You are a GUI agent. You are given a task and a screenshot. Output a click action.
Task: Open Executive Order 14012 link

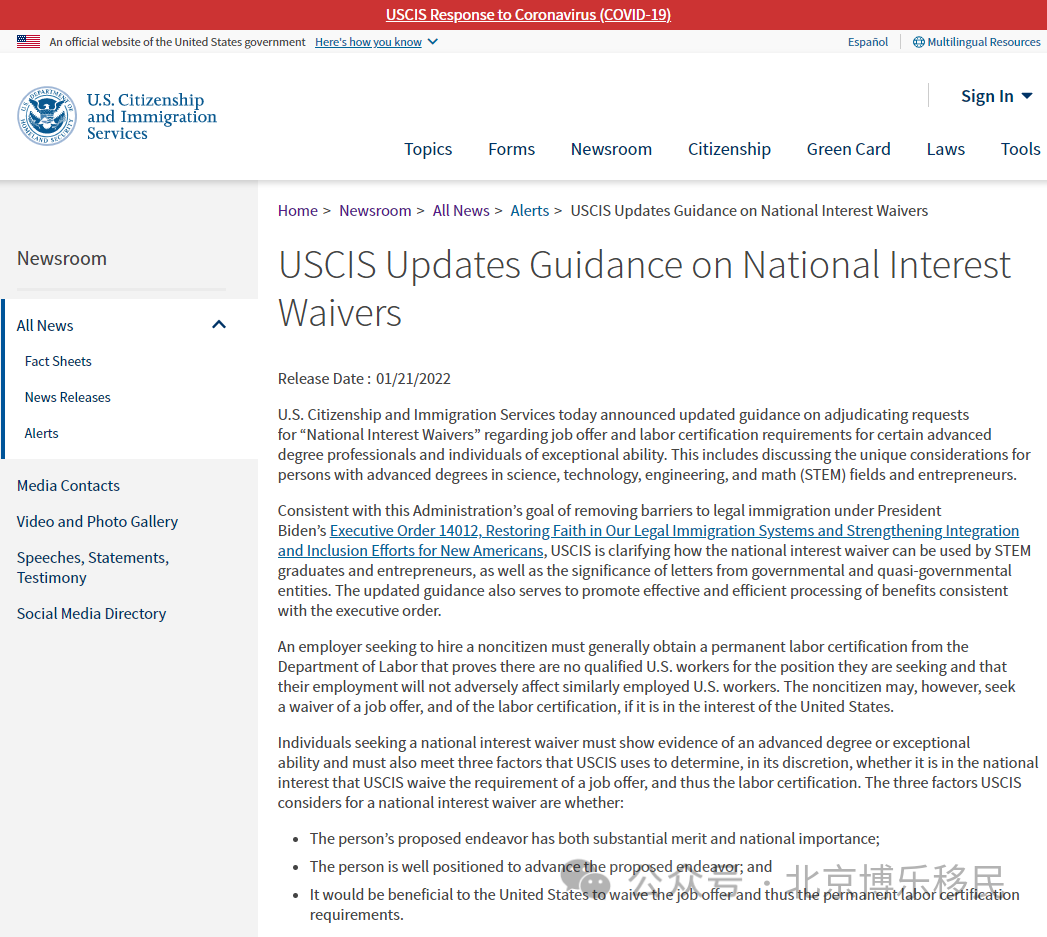pyautogui.click(x=648, y=540)
